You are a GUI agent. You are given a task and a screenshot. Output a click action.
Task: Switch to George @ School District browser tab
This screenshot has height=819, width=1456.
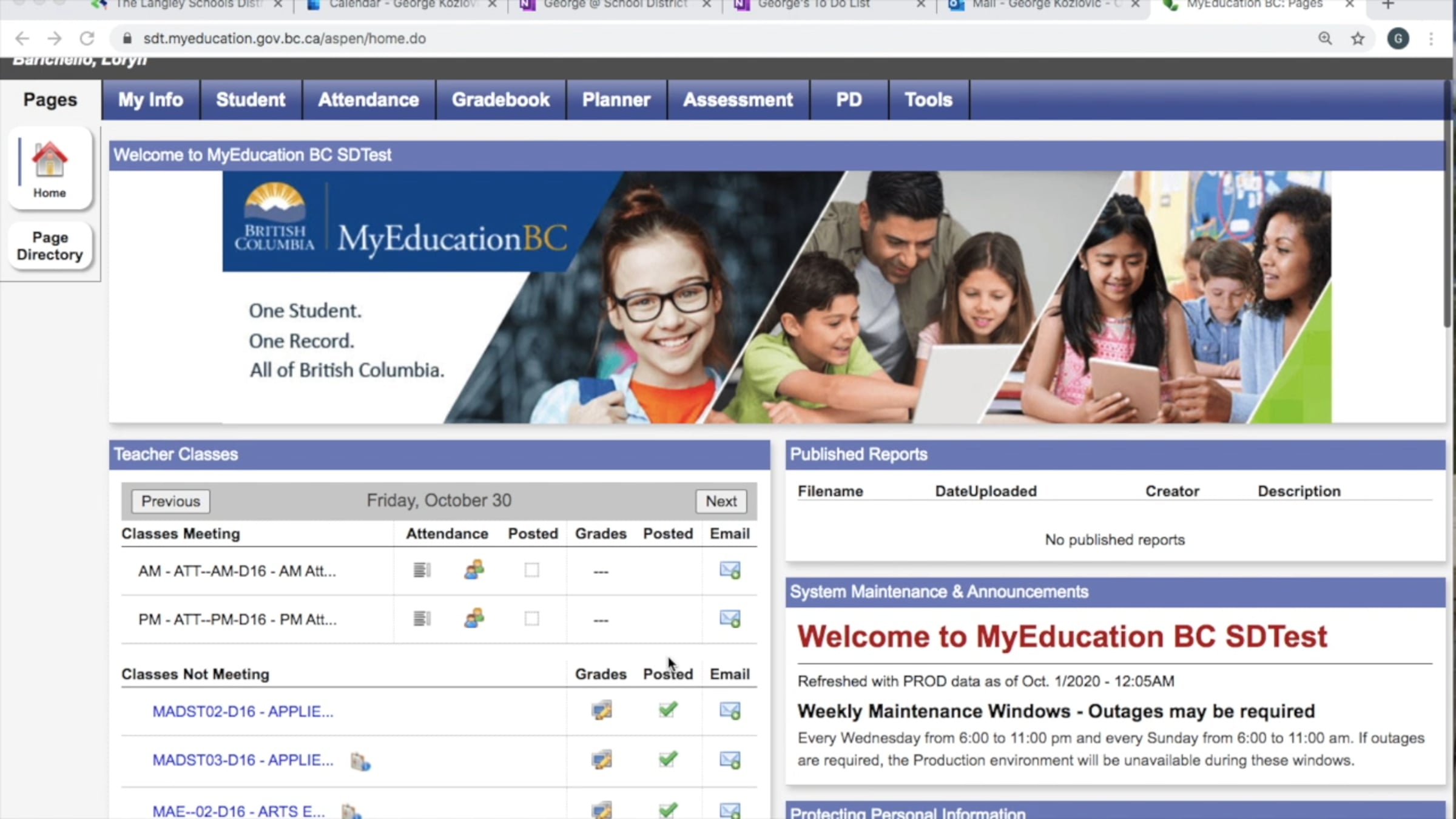616,5
